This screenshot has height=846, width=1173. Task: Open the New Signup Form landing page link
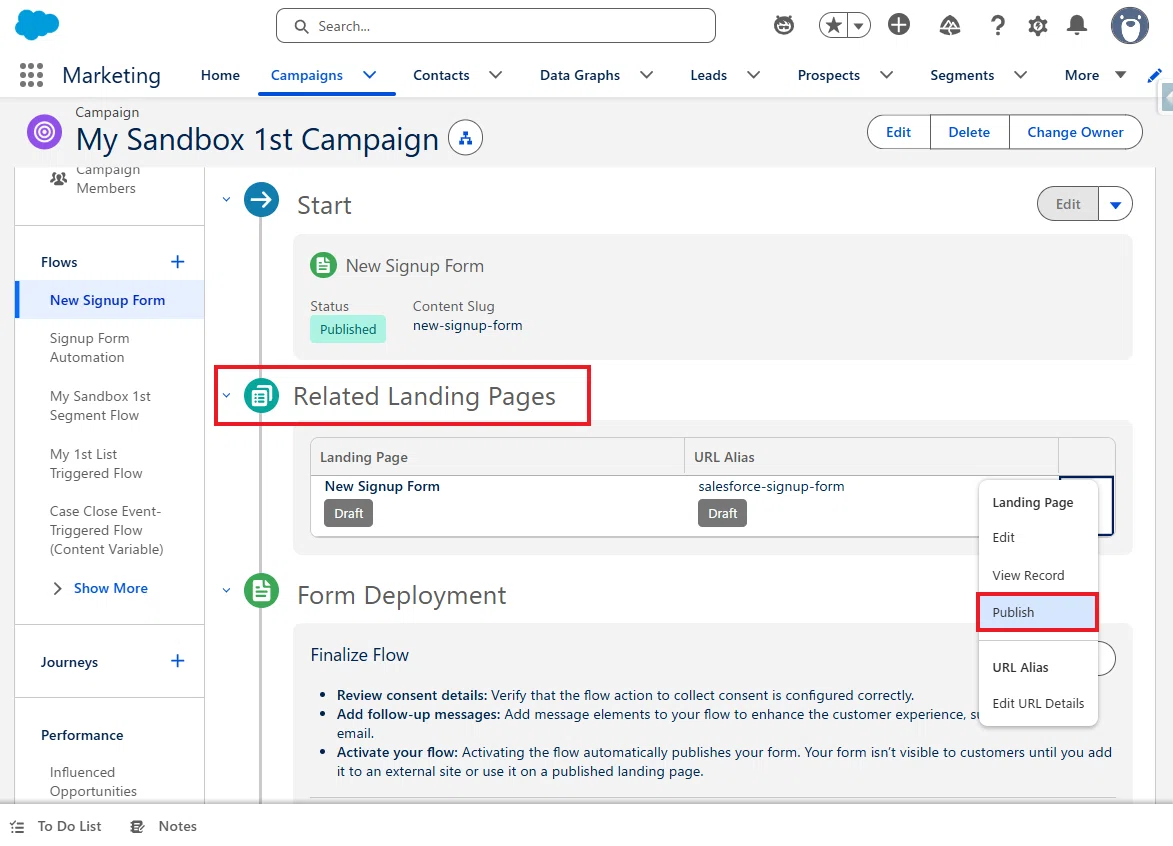click(382, 486)
